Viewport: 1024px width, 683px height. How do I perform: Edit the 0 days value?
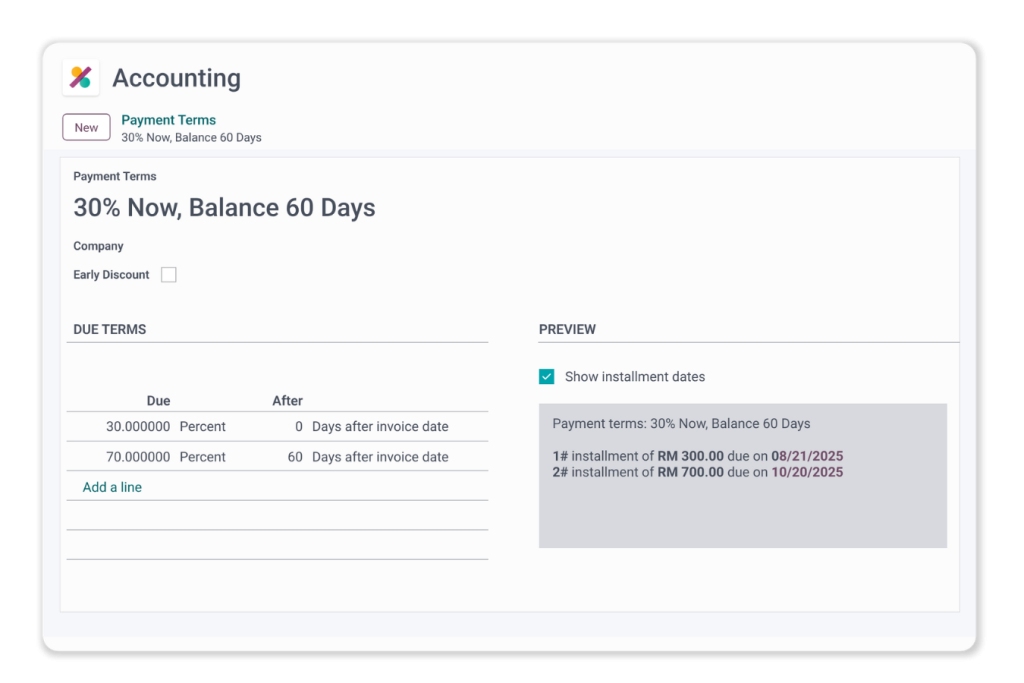tap(298, 427)
